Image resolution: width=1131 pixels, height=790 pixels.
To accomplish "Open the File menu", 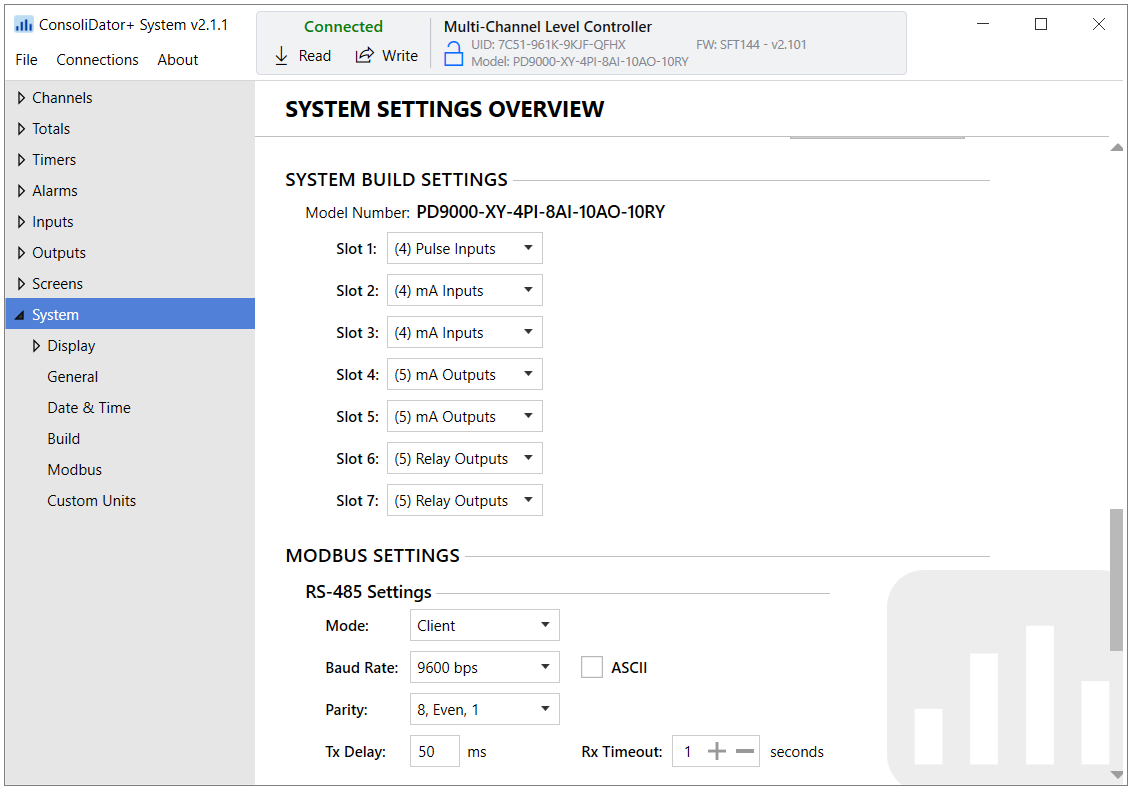I will [27, 60].
